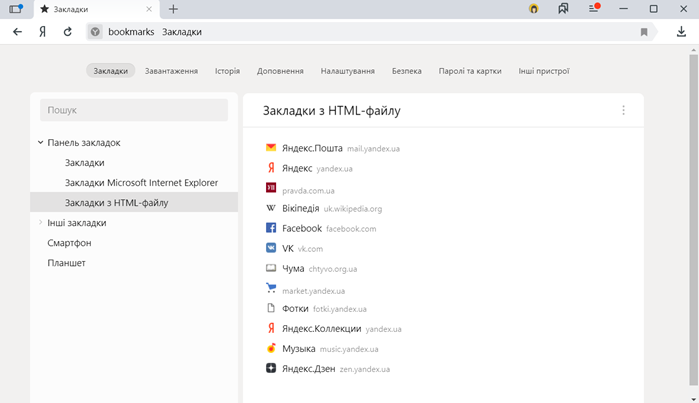Click the vertical page scrollbar
Screen dimensions: 699x403
click(x=693, y=220)
